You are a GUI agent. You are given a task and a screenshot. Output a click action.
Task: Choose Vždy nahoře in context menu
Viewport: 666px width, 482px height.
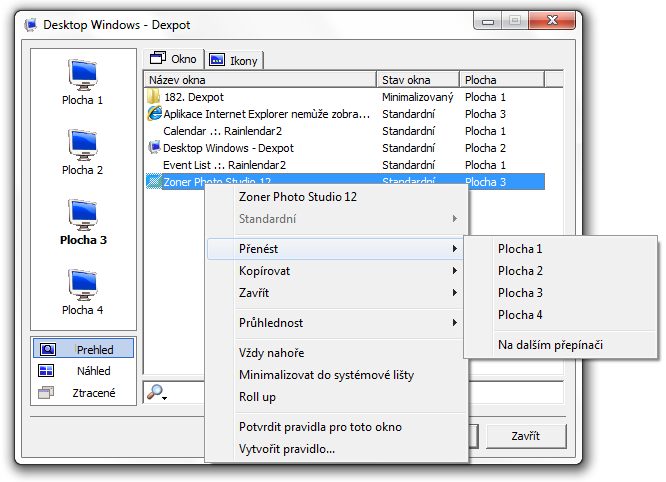(x=336, y=353)
